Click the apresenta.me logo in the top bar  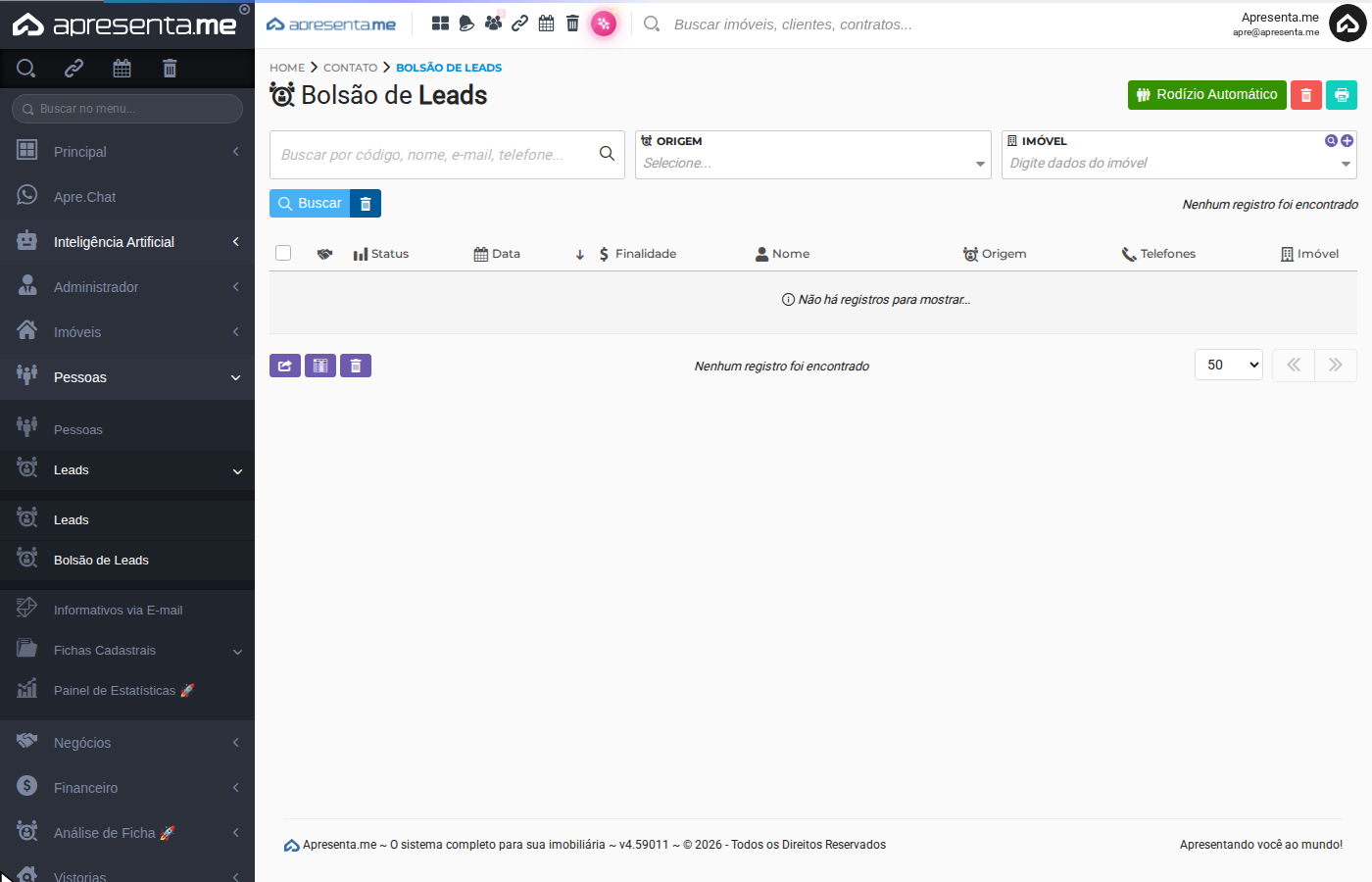click(x=331, y=24)
